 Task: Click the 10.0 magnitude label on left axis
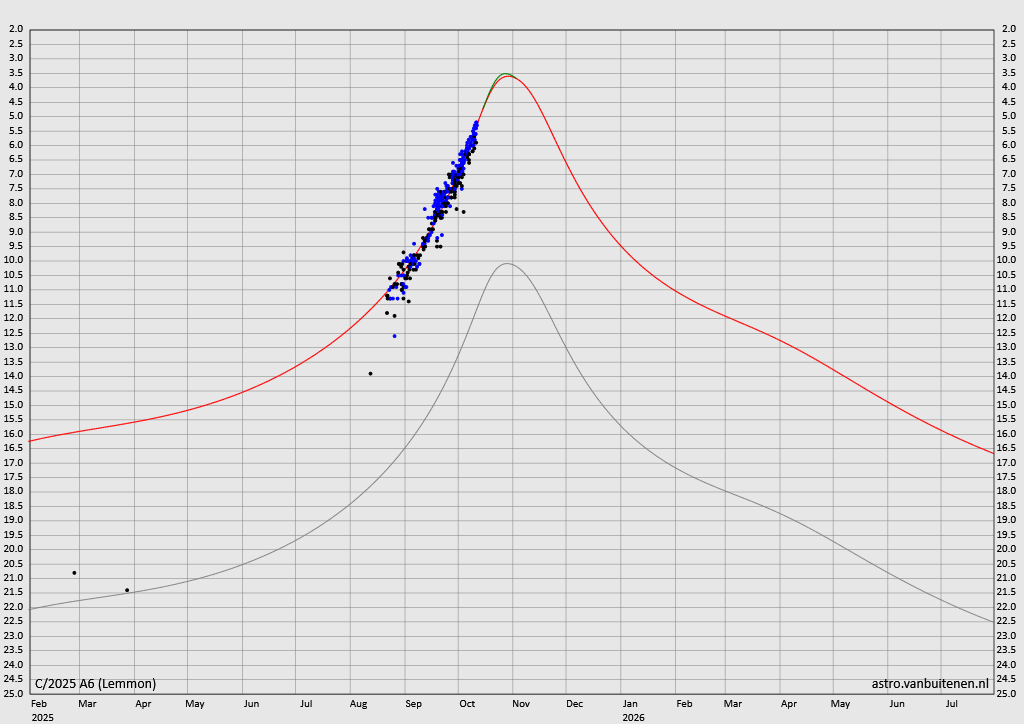[15, 260]
